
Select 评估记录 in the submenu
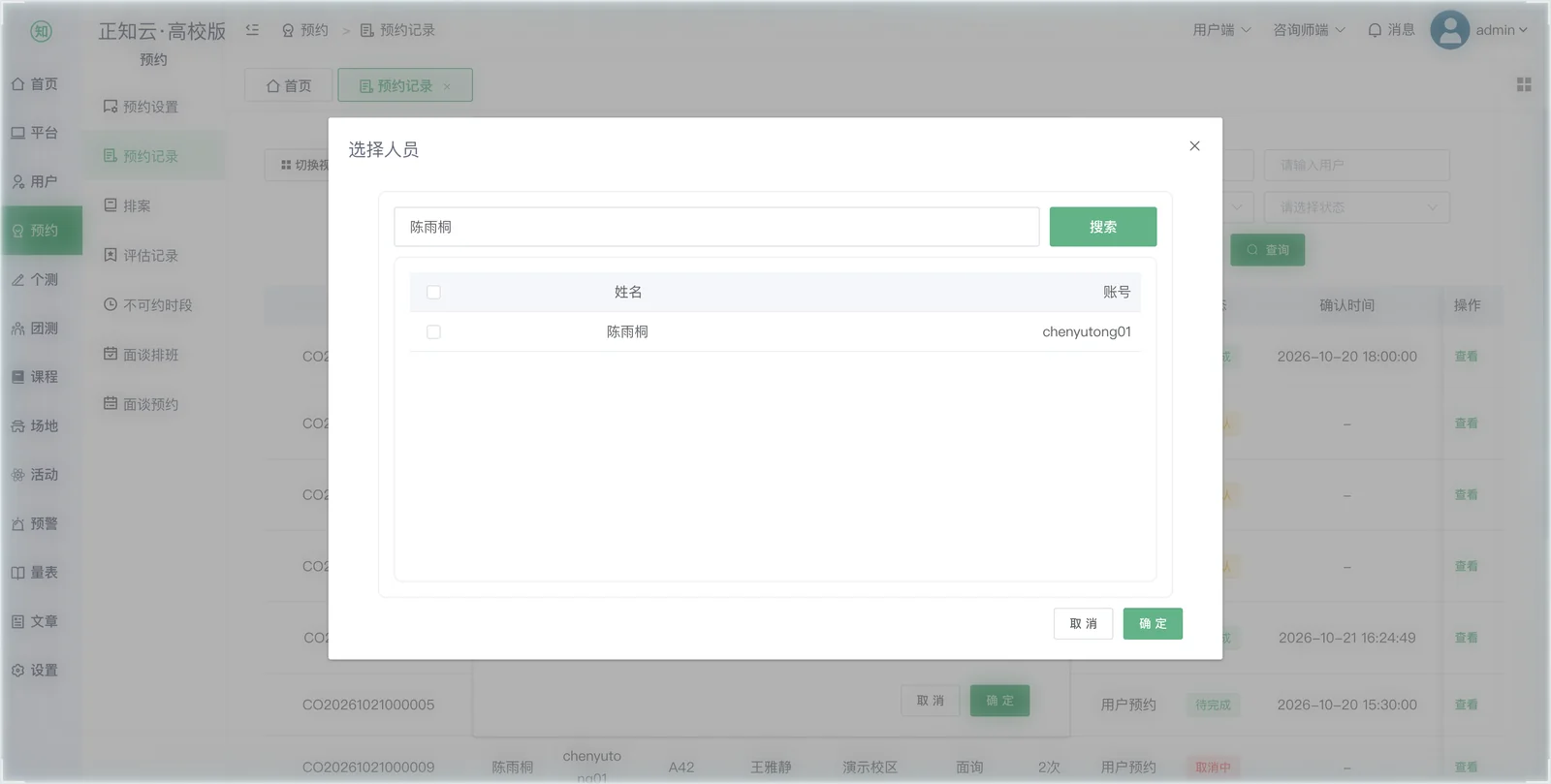click(x=142, y=255)
